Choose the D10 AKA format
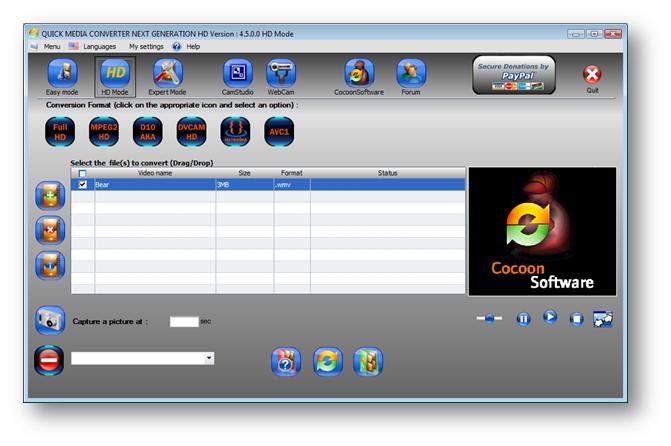This screenshot has width=671, height=446. [x=148, y=132]
